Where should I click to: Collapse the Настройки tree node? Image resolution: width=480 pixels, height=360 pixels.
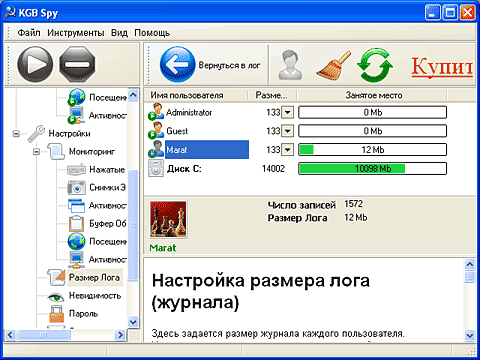(x=16, y=134)
